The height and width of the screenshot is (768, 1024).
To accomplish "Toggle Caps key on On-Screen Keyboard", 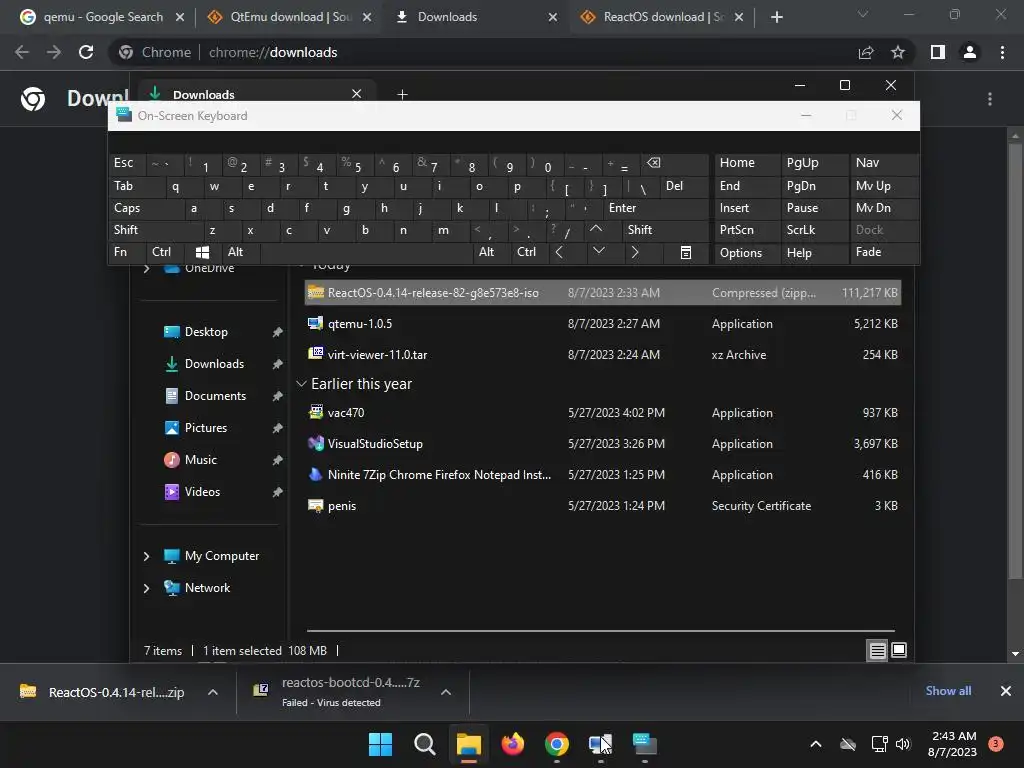I will pyautogui.click(x=146, y=208).
